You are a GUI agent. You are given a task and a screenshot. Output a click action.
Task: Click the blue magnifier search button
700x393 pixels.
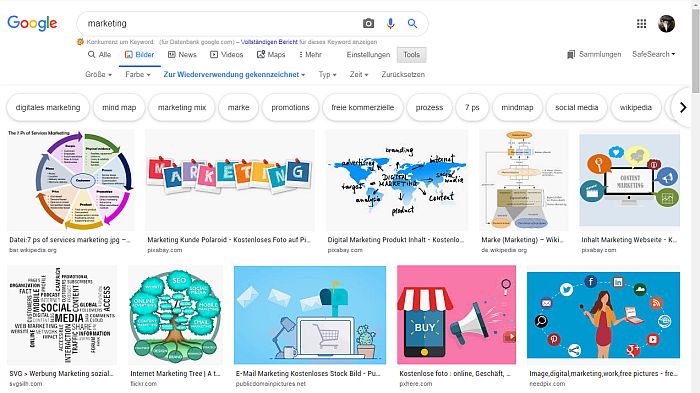click(x=412, y=23)
